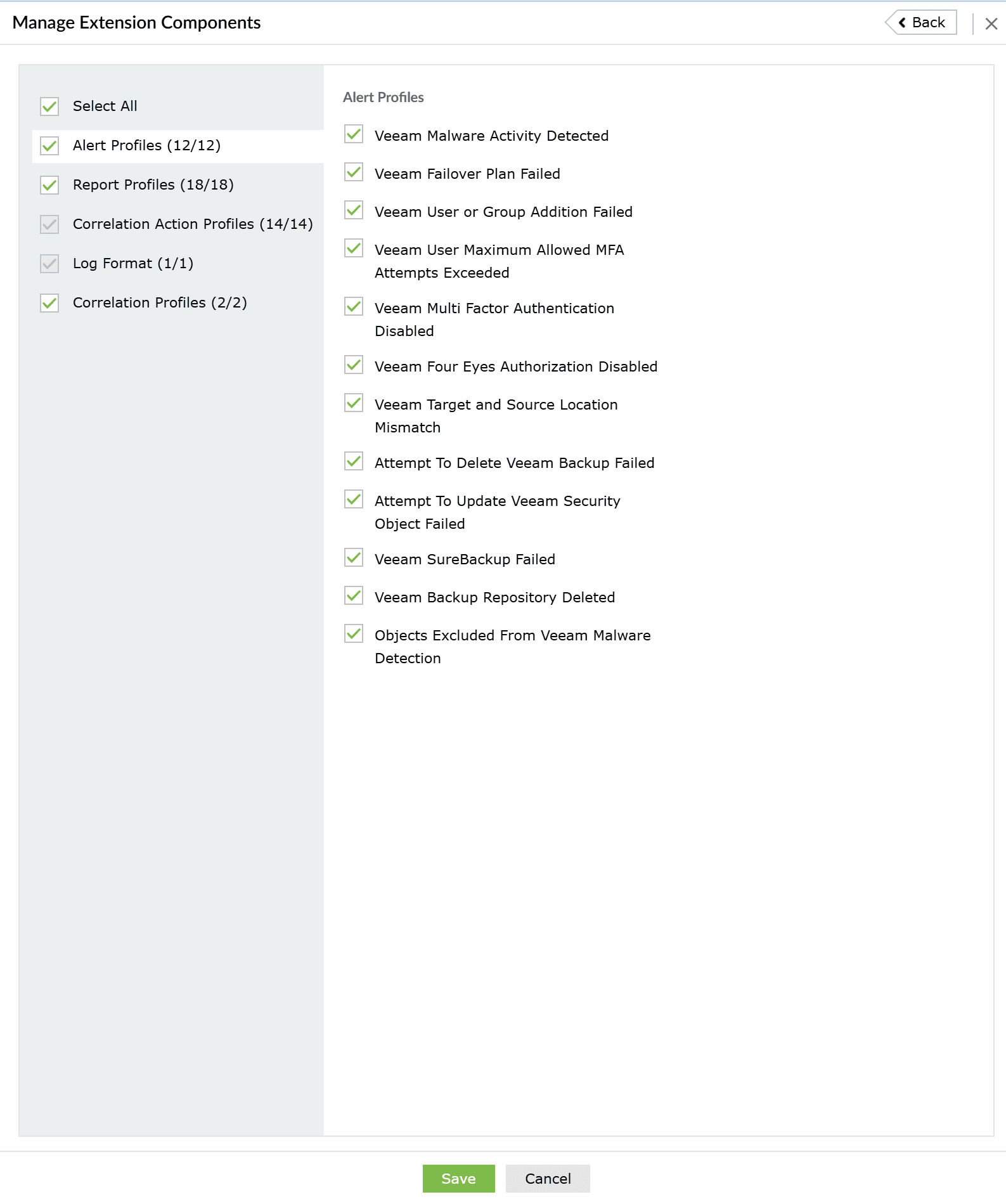Uncheck Attempt To Delete Veeam Backup Failed
The image size is (1006, 1204).
(354, 462)
